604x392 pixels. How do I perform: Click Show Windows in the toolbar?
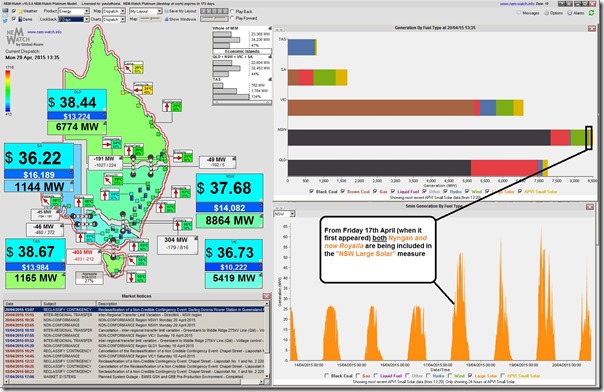tap(181, 19)
